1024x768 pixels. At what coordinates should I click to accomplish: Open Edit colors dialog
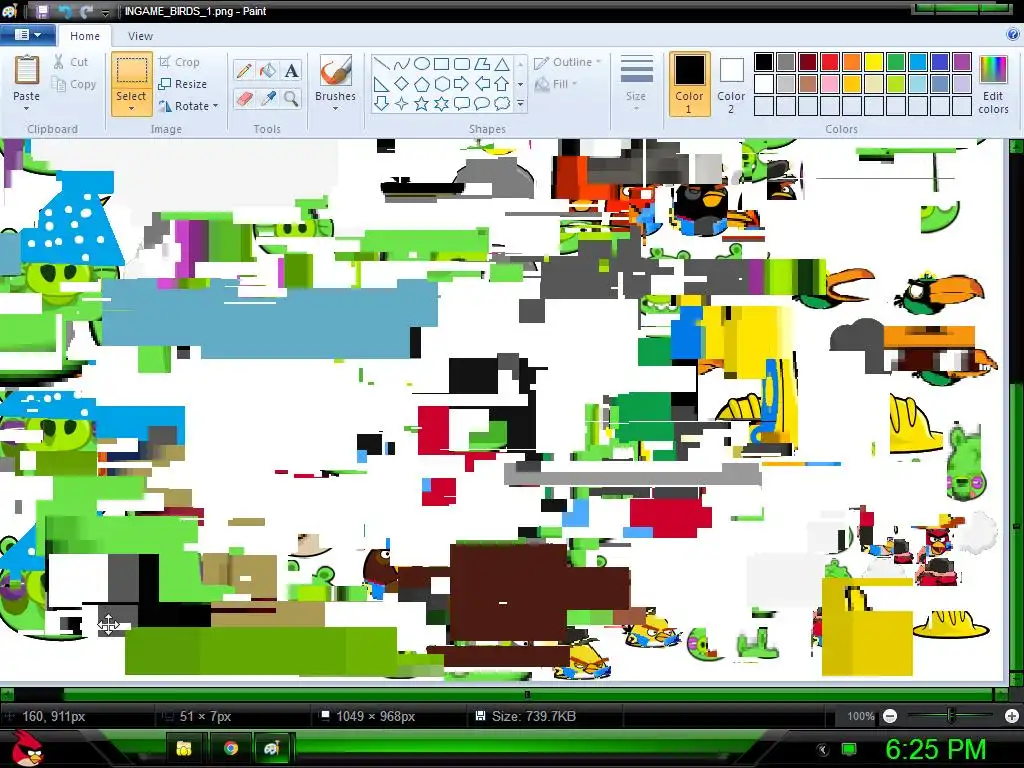(x=993, y=85)
